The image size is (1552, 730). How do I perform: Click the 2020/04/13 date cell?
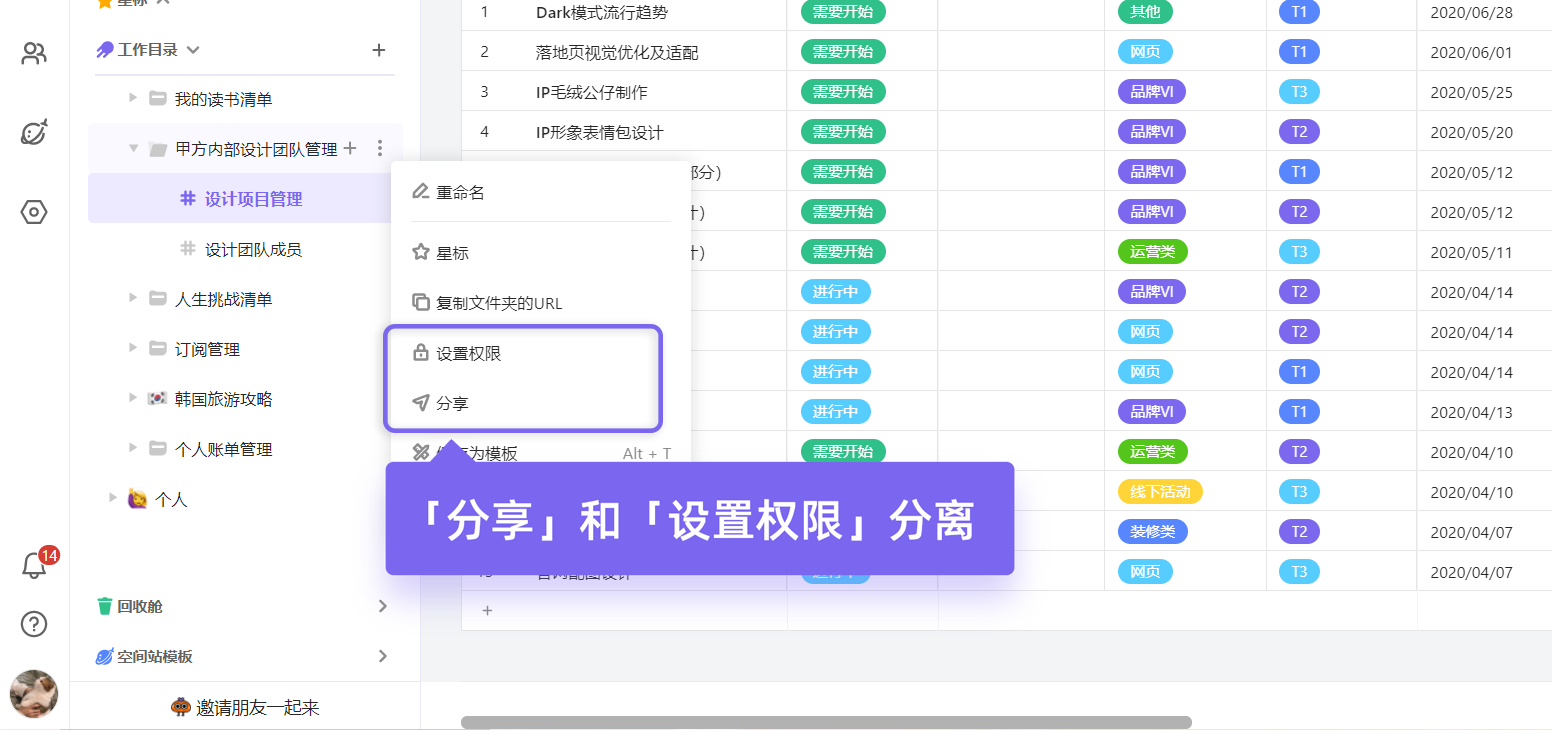pos(1471,412)
